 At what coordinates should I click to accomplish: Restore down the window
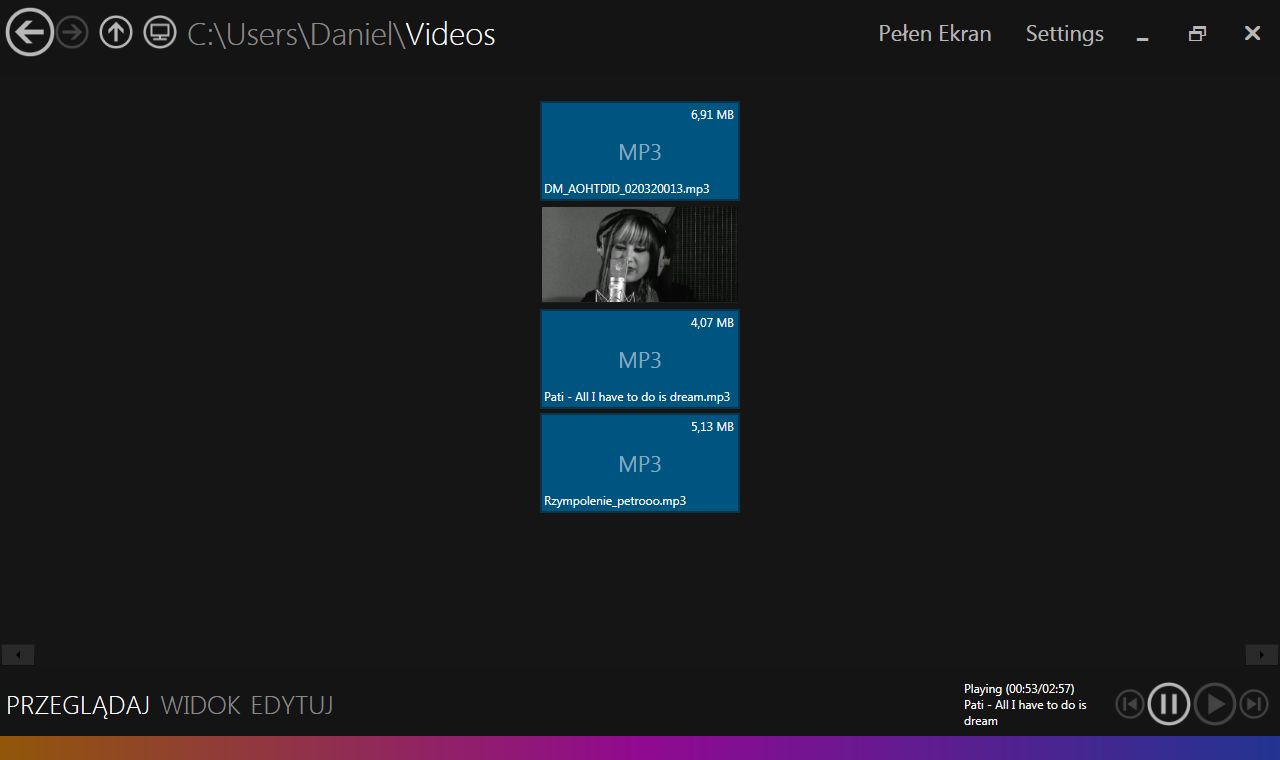pos(1197,34)
